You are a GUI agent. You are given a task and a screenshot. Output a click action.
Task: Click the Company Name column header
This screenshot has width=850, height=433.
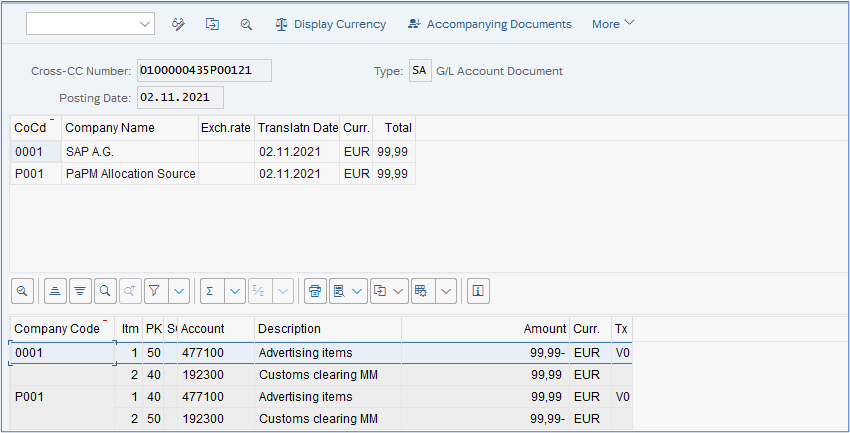point(130,128)
